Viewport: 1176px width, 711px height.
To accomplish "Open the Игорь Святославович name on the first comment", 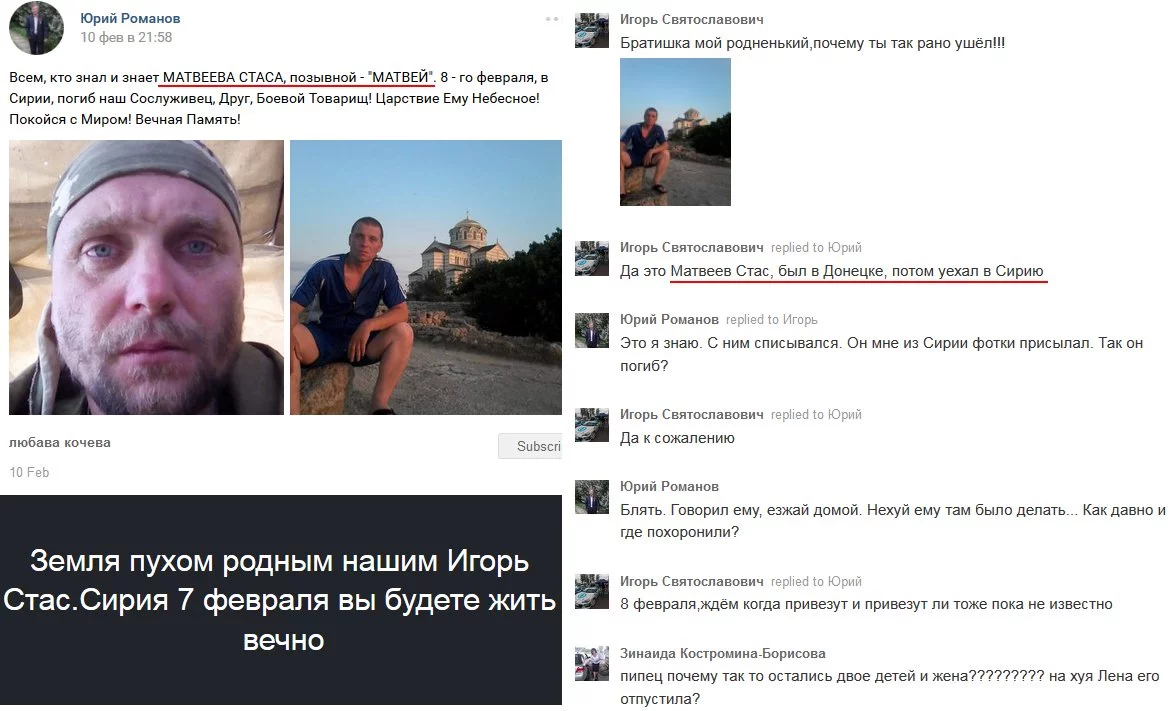I will click(692, 20).
